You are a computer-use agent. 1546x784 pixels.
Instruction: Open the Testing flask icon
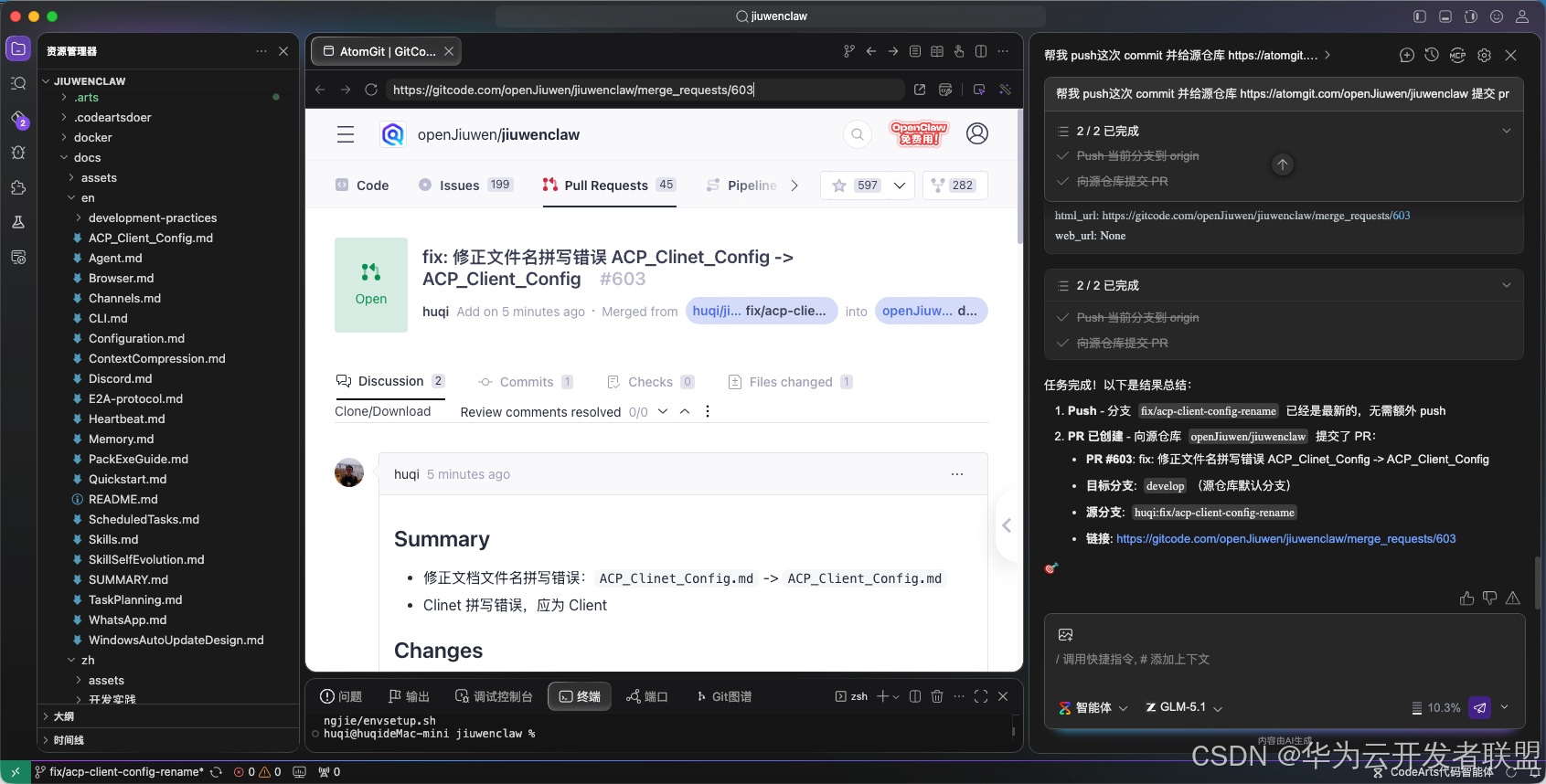[x=18, y=222]
